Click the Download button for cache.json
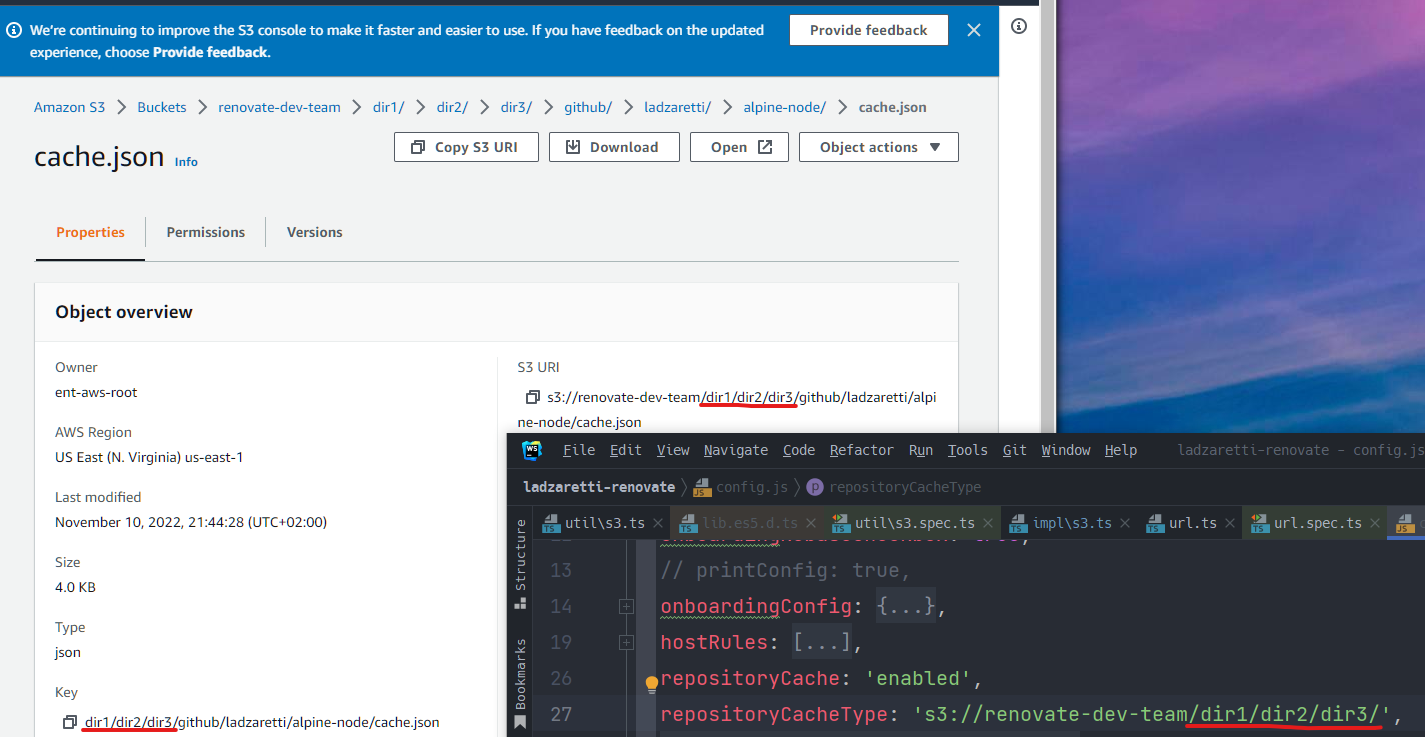 tap(613, 146)
